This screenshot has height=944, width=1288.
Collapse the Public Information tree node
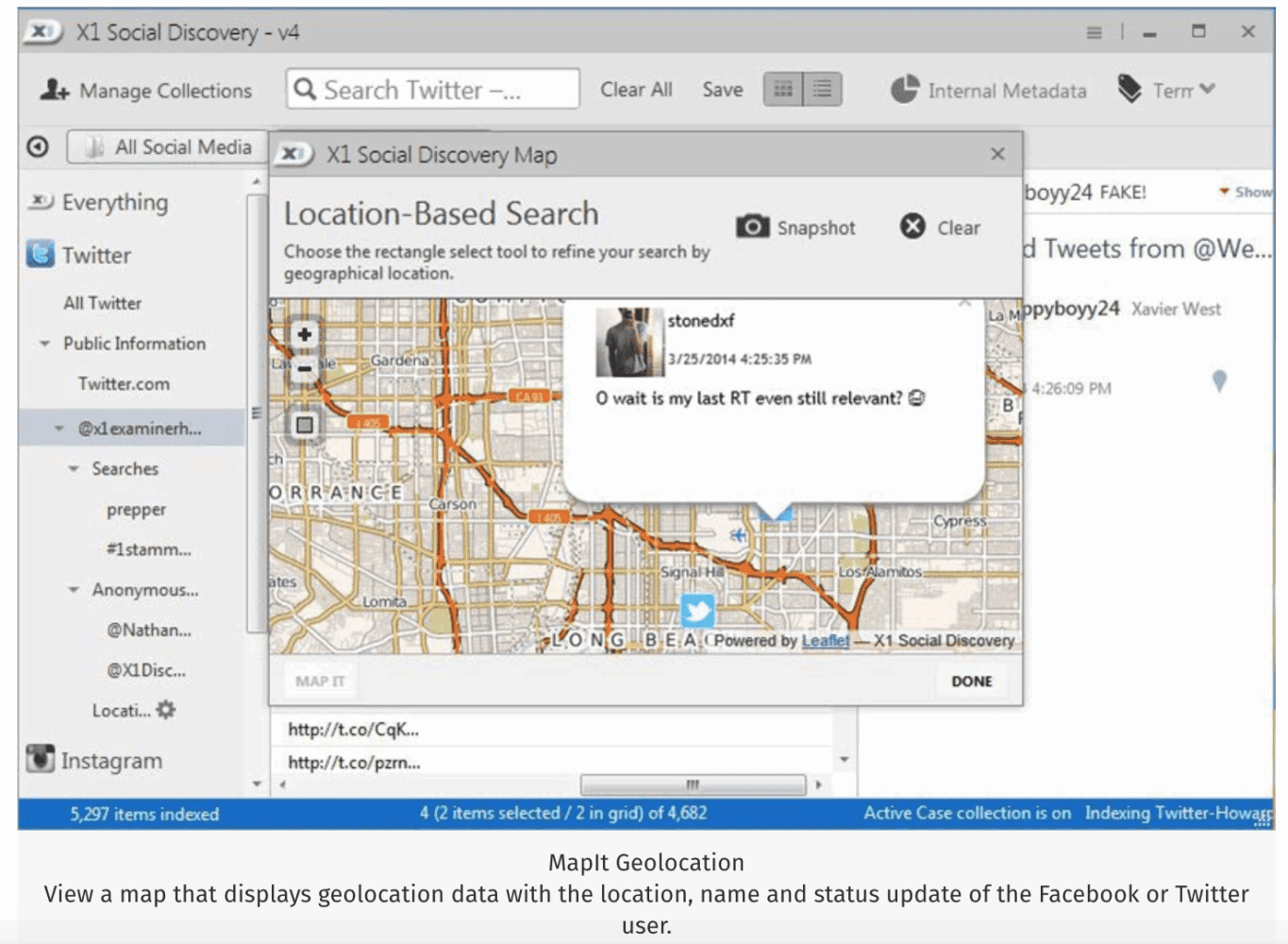44,344
